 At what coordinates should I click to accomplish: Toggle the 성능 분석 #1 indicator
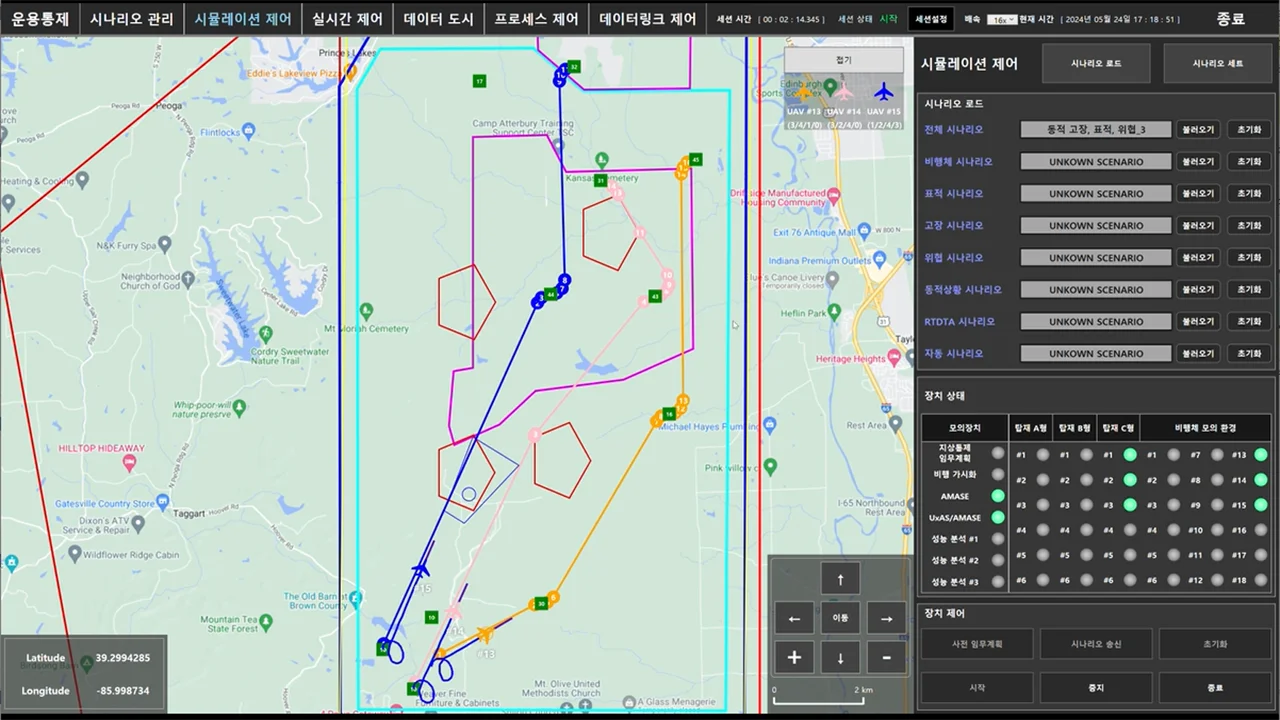997,539
